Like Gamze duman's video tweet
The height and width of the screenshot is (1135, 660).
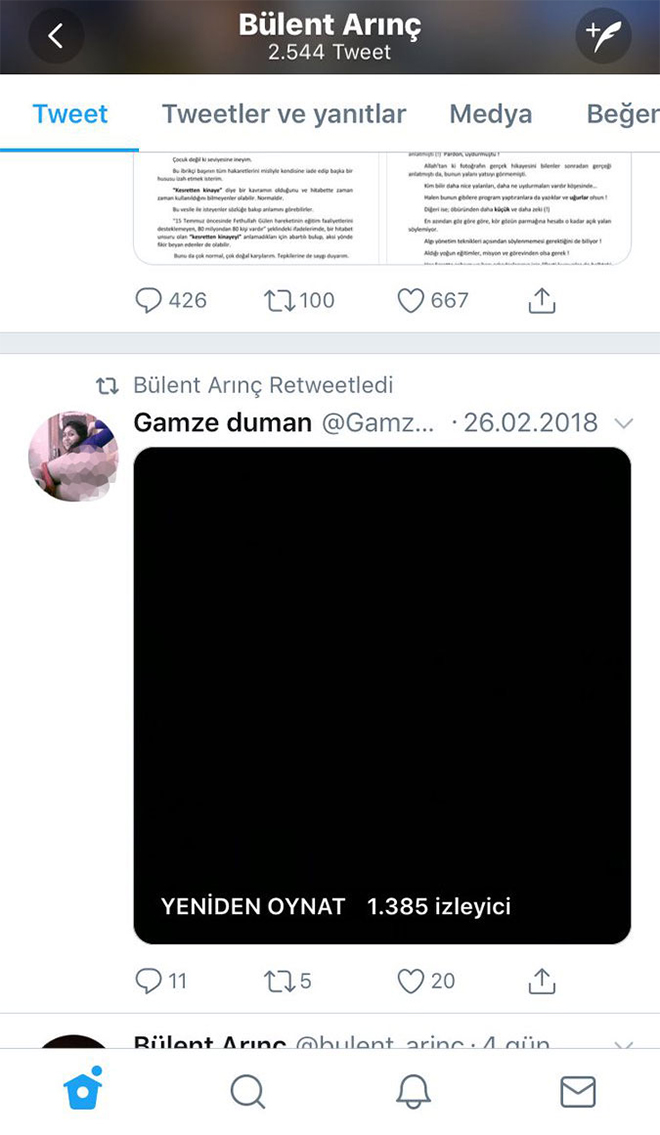pos(411,981)
